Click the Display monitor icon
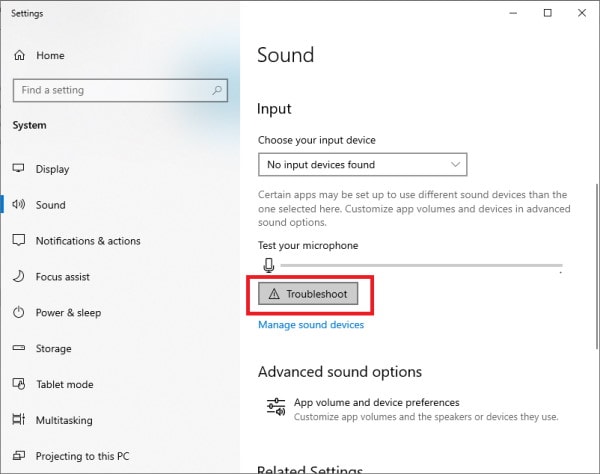Image resolution: width=600 pixels, height=474 pixels. point(18,168)
